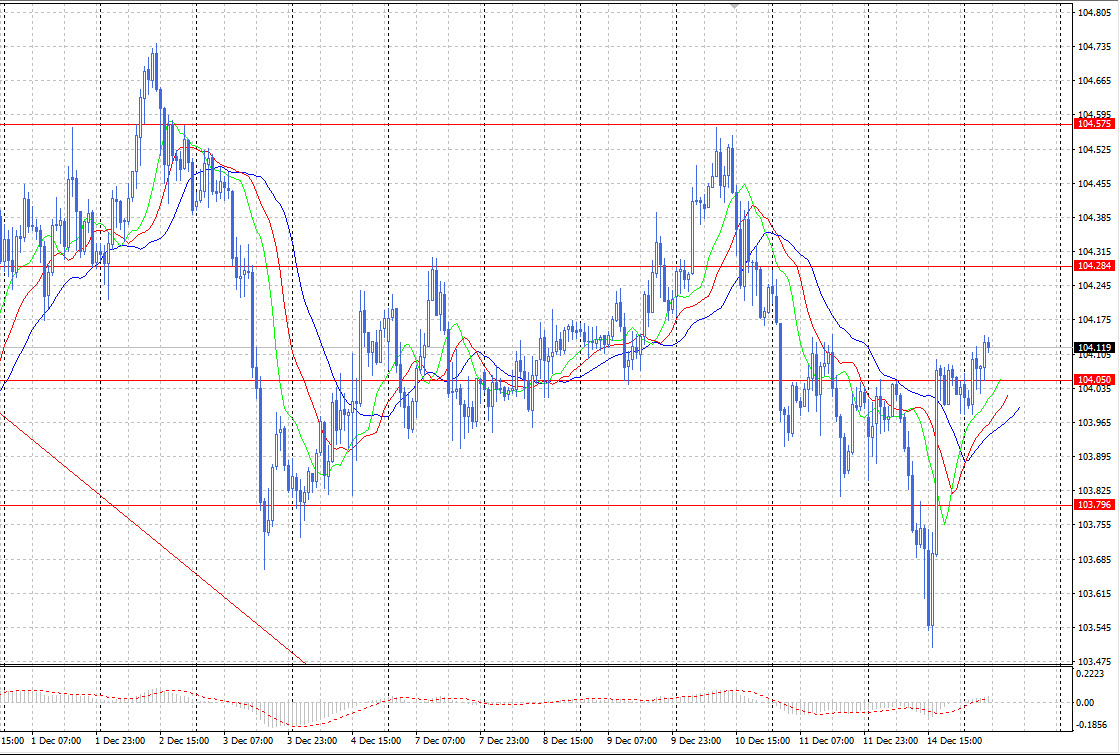Click the 4 Dec 15:00 time label

(376, 741)
